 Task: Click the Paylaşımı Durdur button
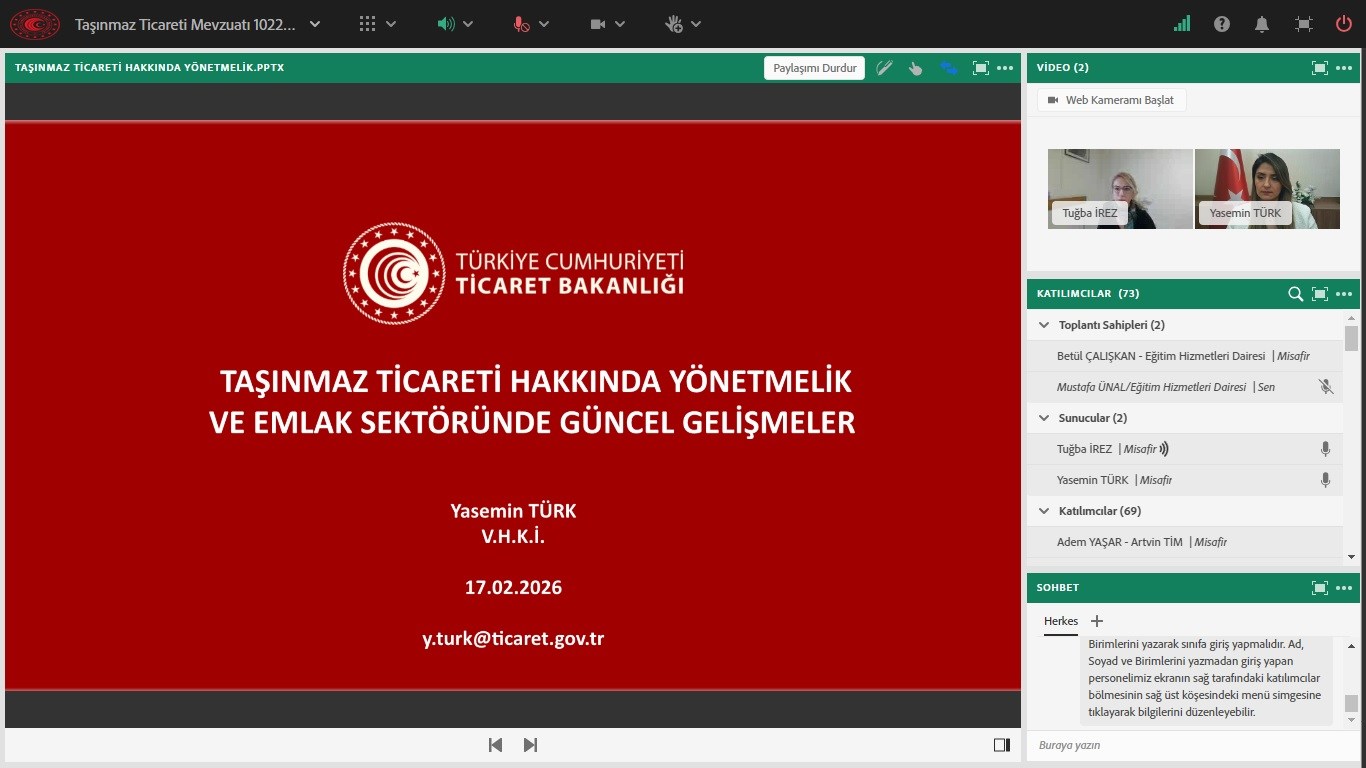click(x=815, y=68)
